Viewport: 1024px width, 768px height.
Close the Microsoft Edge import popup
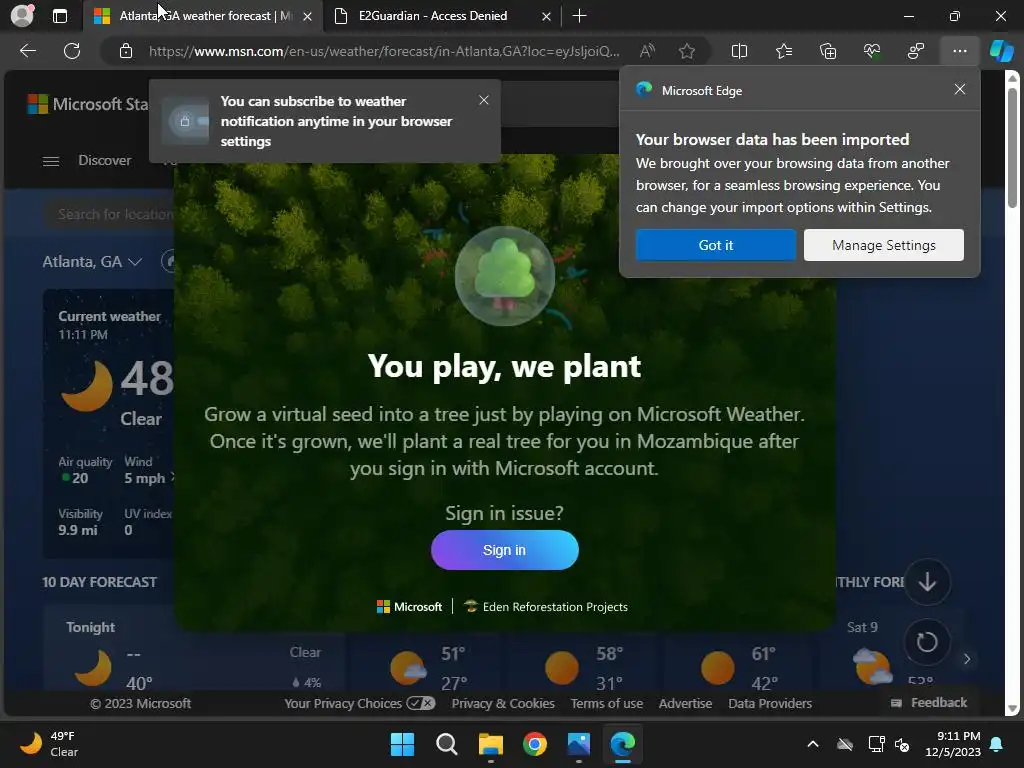959,89
